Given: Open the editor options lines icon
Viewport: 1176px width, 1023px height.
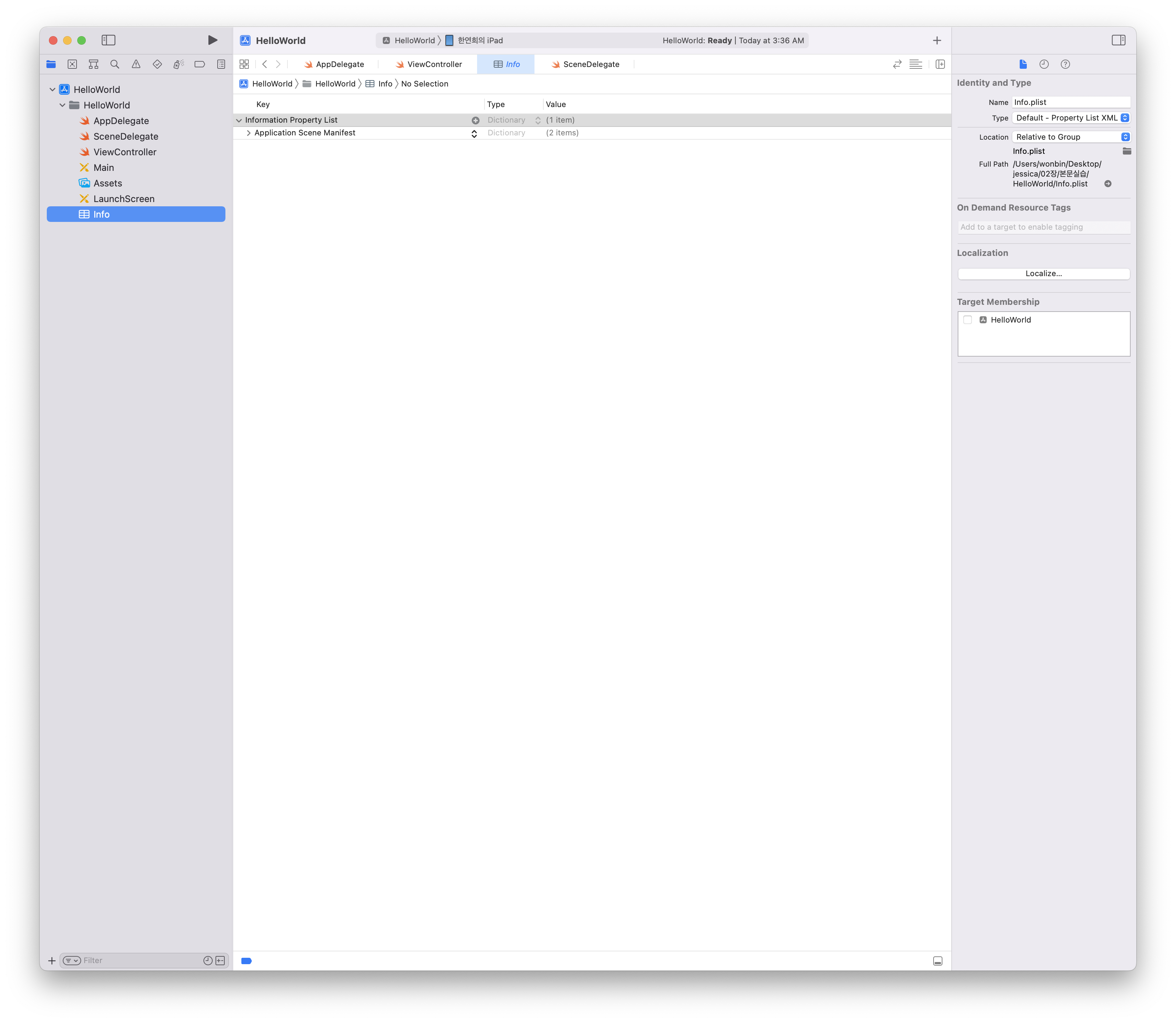Looking at the screenshot, I should click(916, 64).
